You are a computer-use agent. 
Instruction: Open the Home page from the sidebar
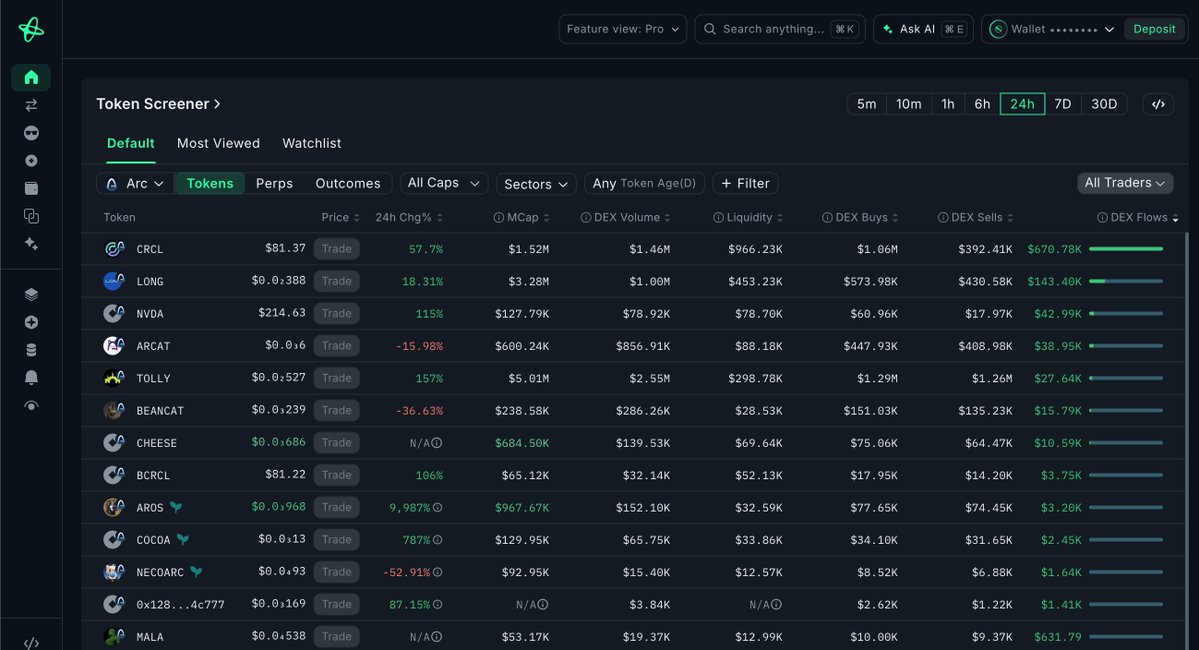(31, 77)
